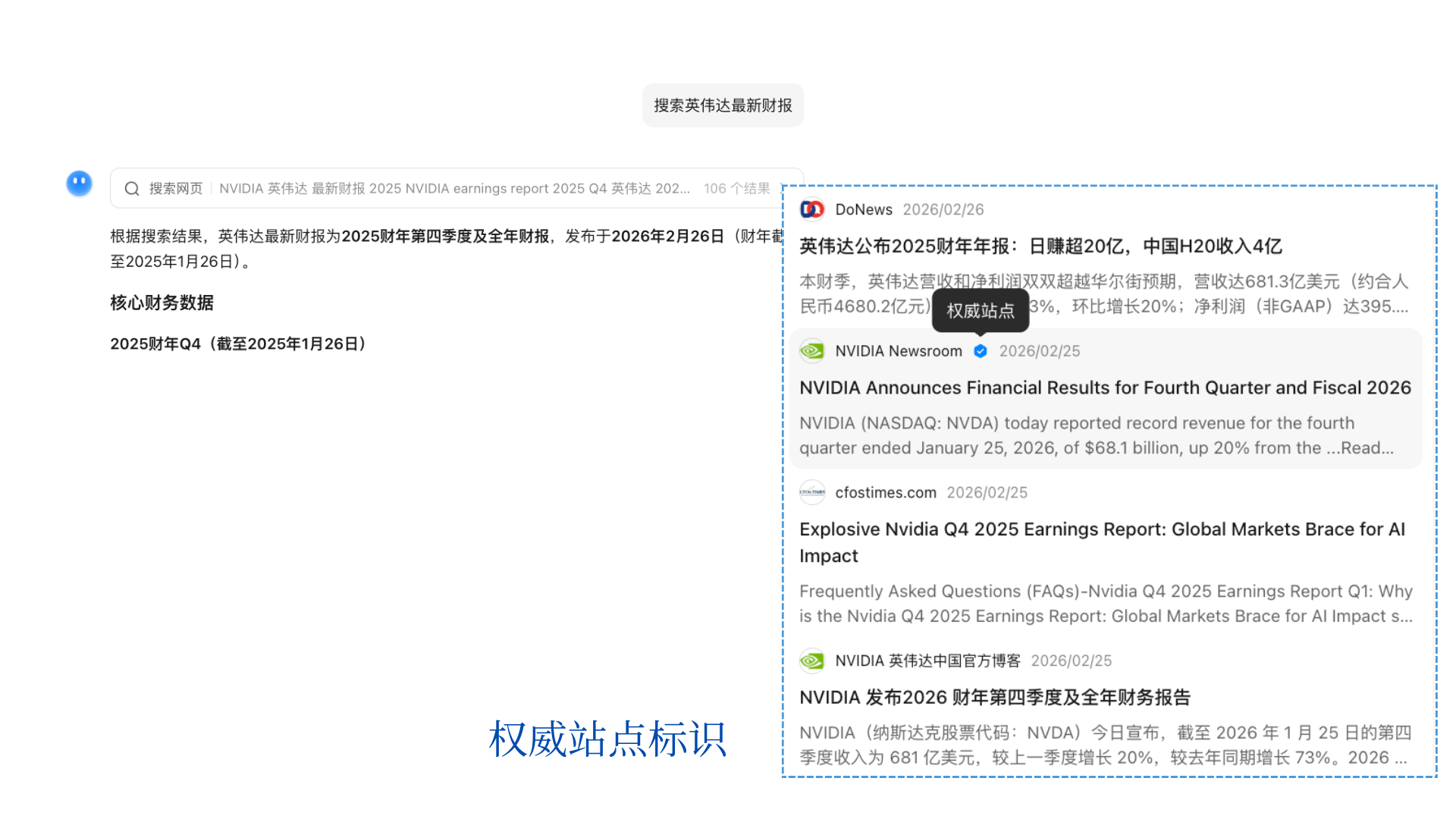Image resolution: width=1456 pixels, height=819 pixels.
Task: Open the Explosive Nvidia Q4 2025 Earnings Report article
Action: [1102, 530]
